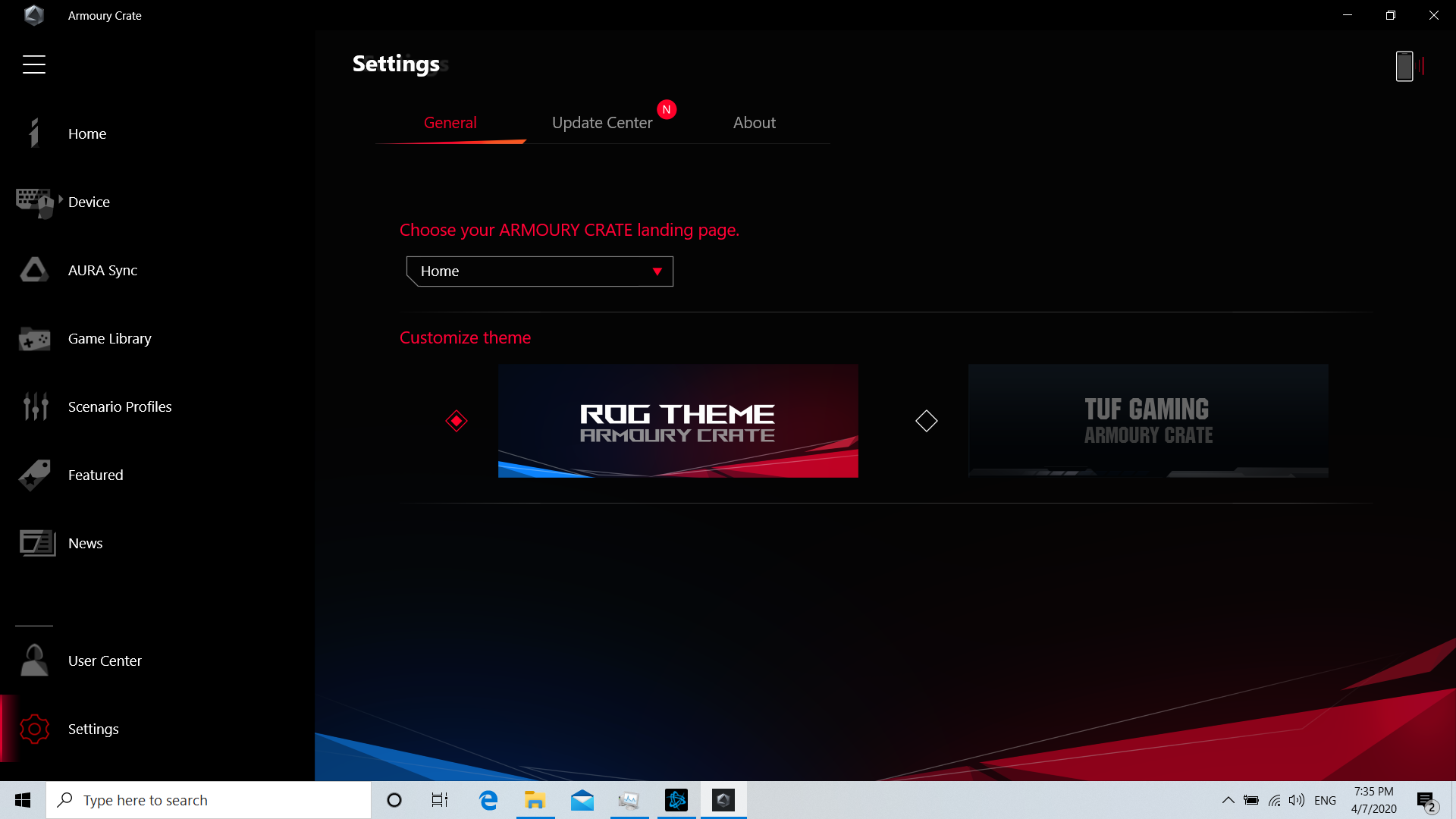Open Home from the sidebar icon
The width and height of the screenshot is (1456, 819).
tap(33, 133)
